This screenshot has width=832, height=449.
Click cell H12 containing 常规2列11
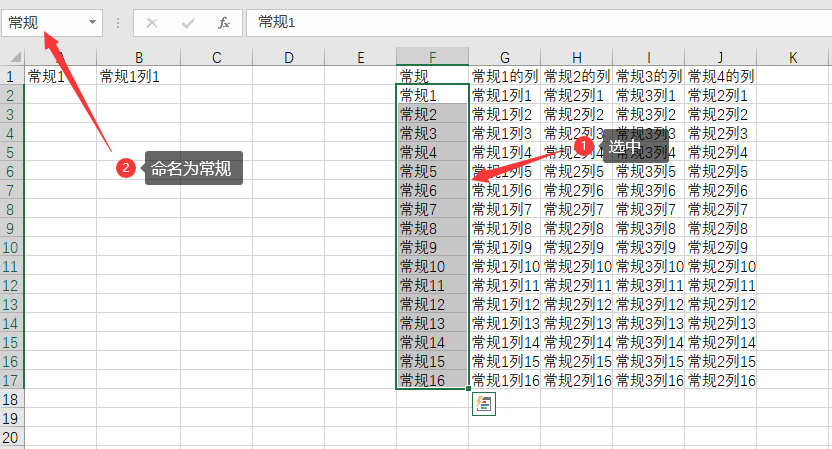tap(577, 285)
